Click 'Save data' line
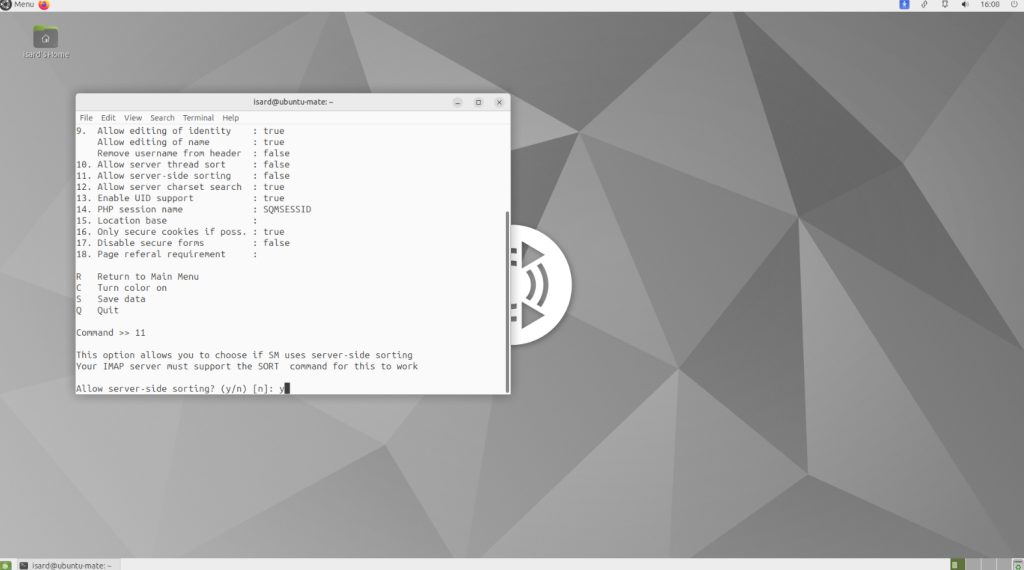 (111, 299)
